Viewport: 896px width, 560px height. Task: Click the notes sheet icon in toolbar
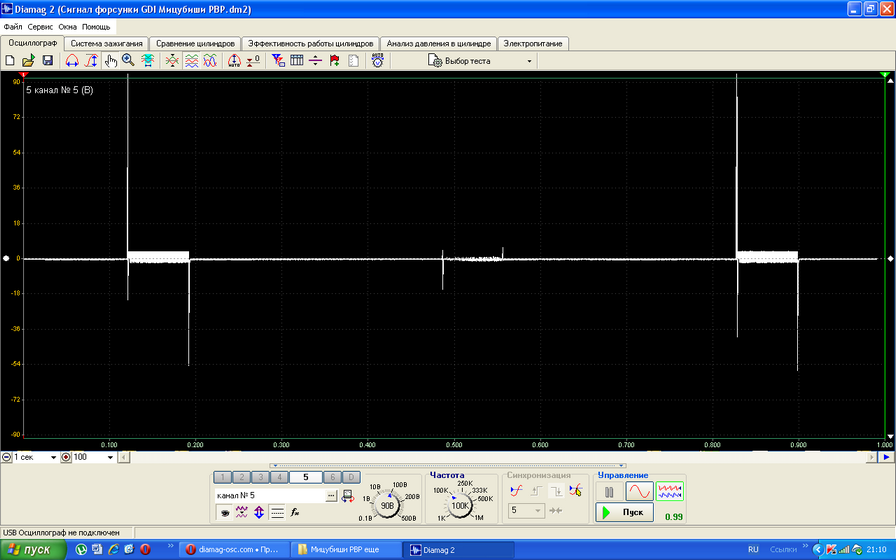(353, 61)
